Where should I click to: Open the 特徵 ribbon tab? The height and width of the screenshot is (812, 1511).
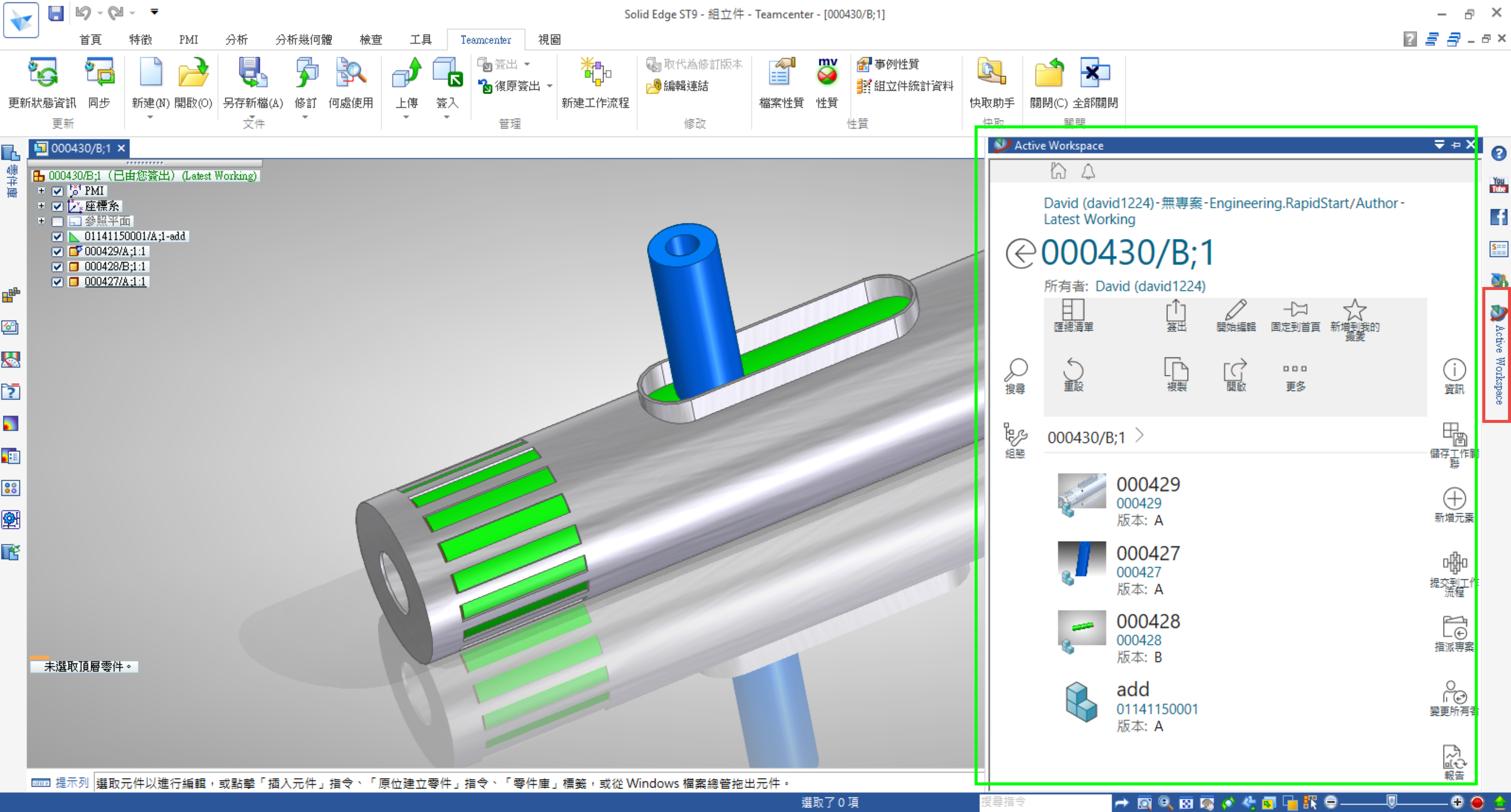click(x=140, y=40)
